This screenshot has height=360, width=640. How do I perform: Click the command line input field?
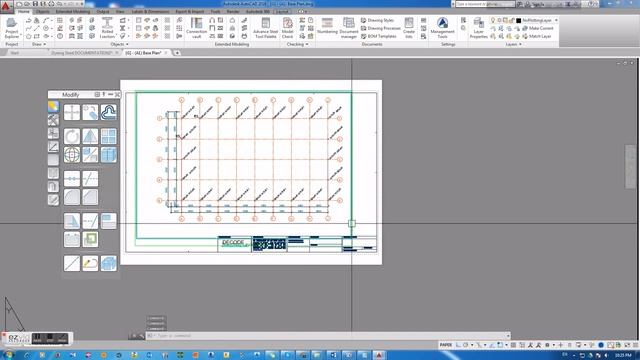pos(327,336)
